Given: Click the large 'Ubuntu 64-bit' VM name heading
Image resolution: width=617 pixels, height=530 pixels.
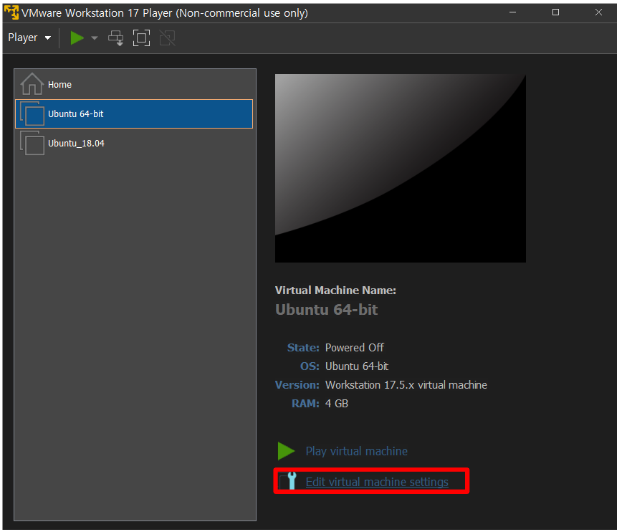Looking at the screenshot, I should click(327, 310).
